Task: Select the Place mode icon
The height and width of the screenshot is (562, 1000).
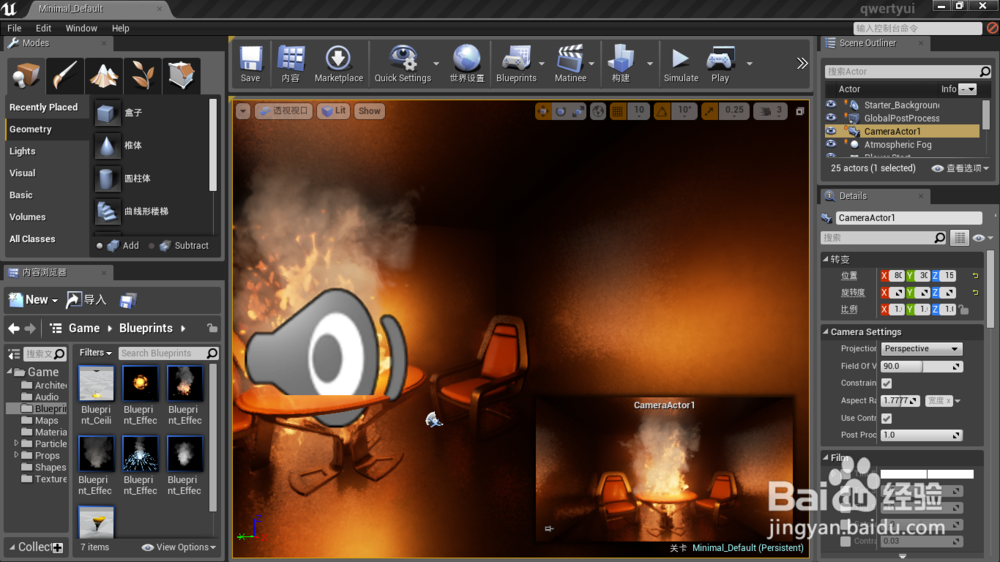Action: [26, 75]
